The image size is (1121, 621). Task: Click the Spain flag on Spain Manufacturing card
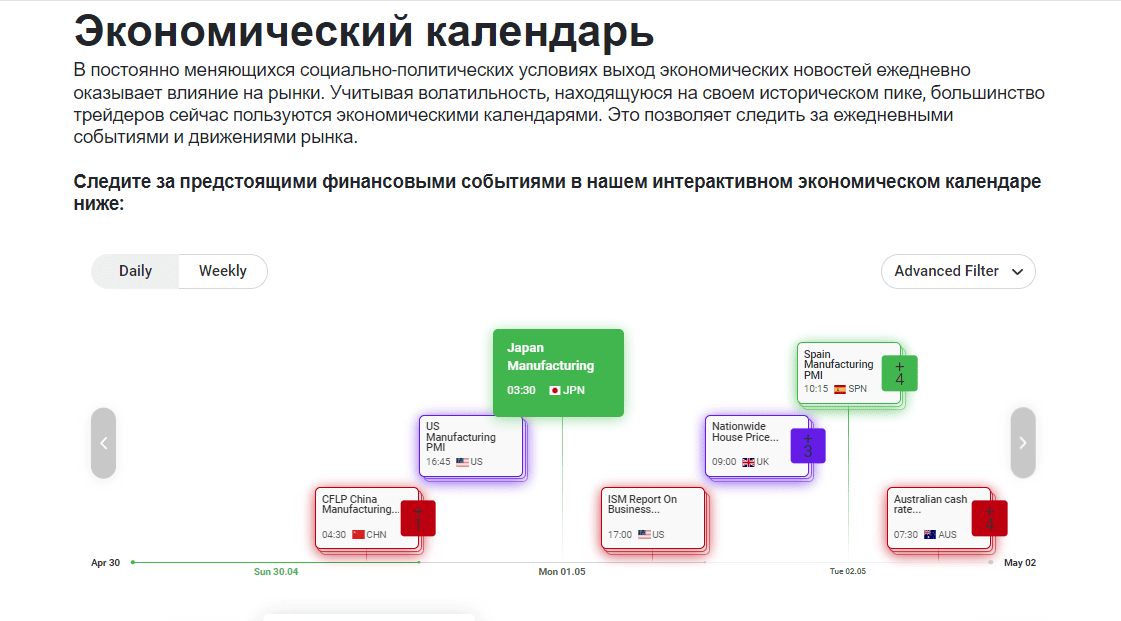[840, 389]
